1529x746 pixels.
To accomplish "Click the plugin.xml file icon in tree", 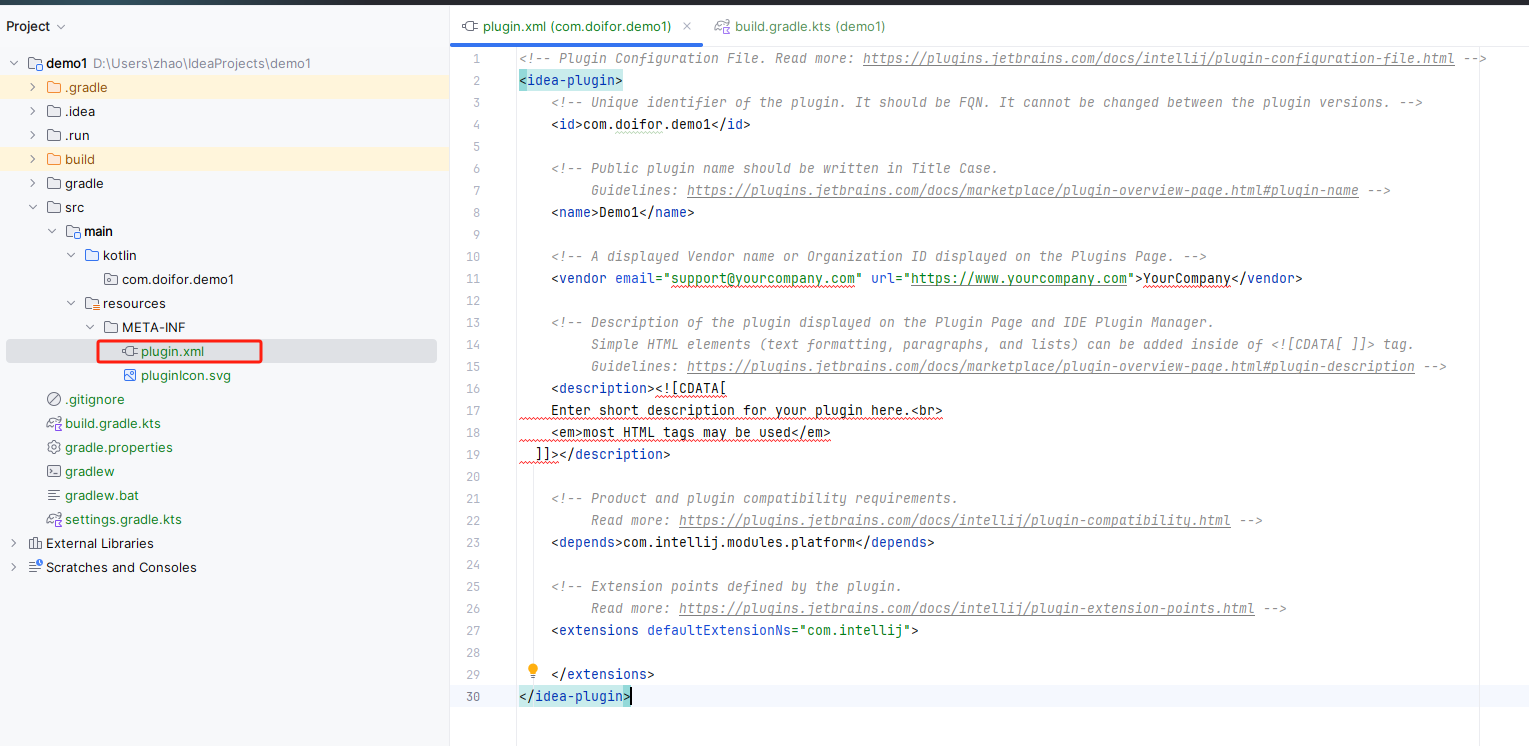I will tap(129, 351).
